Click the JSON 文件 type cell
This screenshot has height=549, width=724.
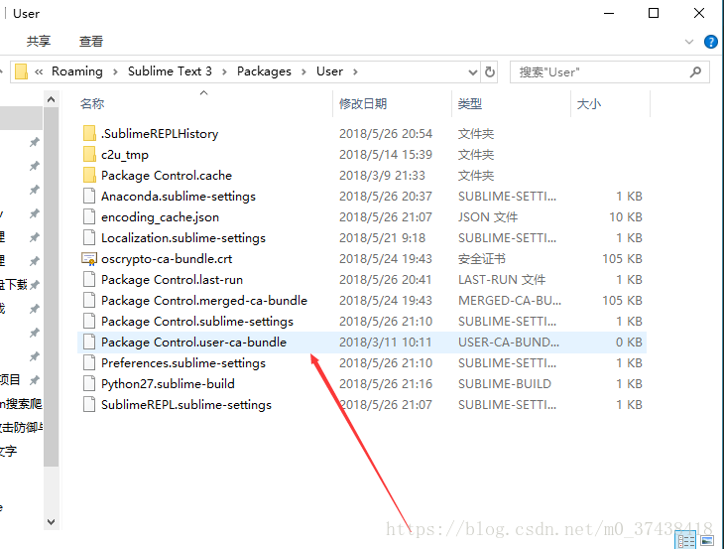(488, 217)
